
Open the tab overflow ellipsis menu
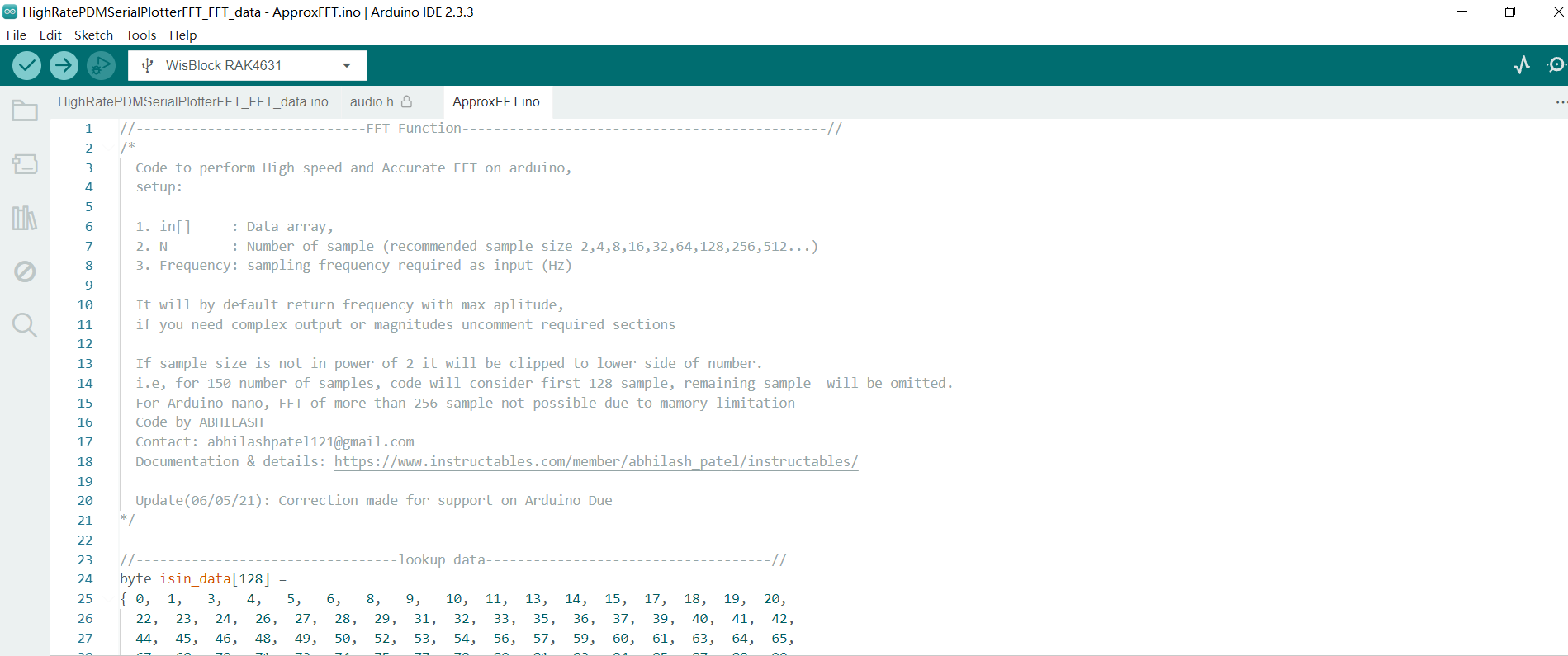pos(1560,102)
